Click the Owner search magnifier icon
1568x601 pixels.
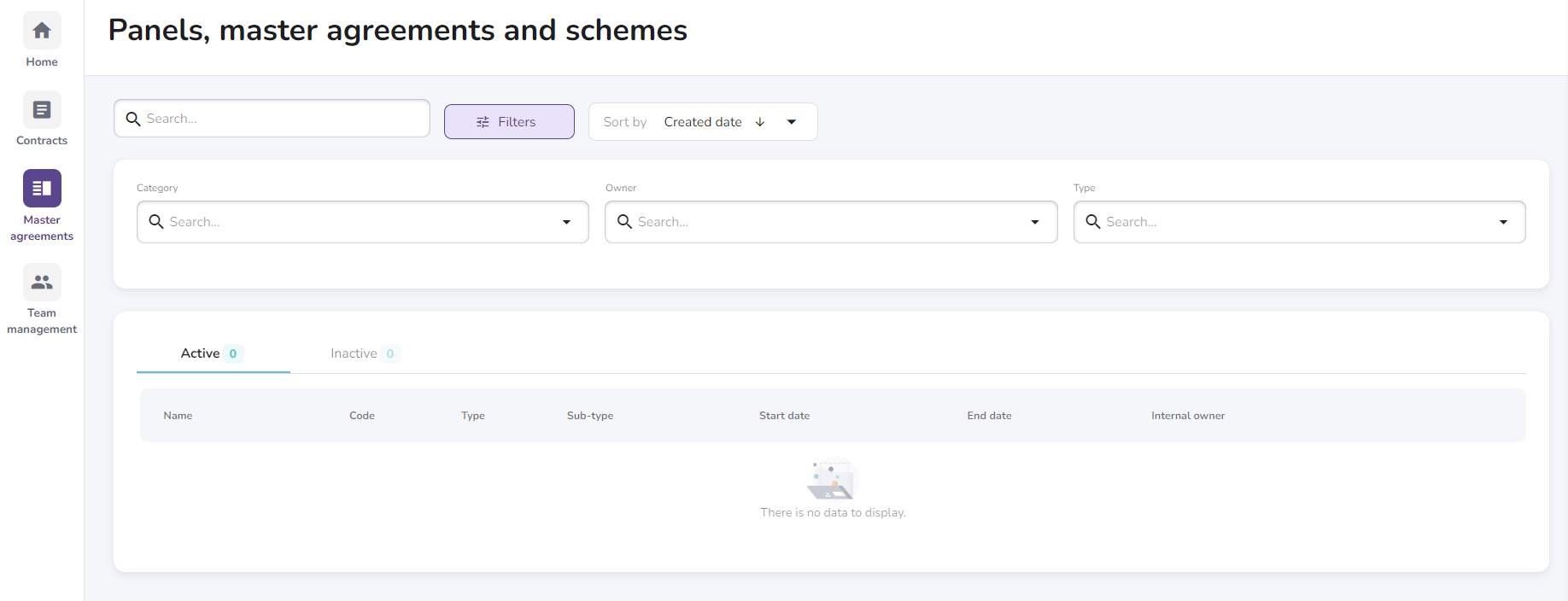(x=624, y=222)
